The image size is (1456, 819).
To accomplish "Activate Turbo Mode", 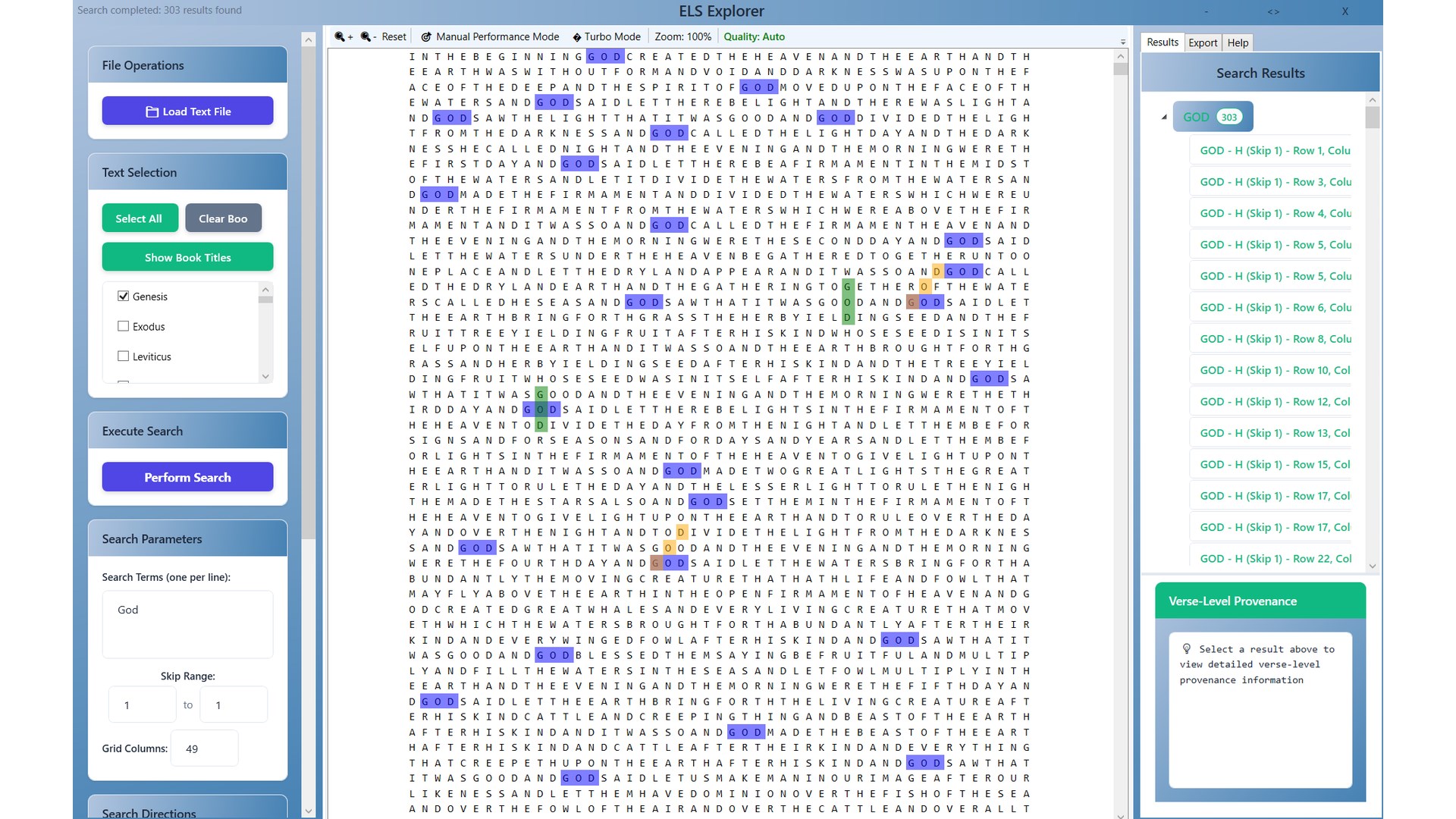I will coord(606,36).
